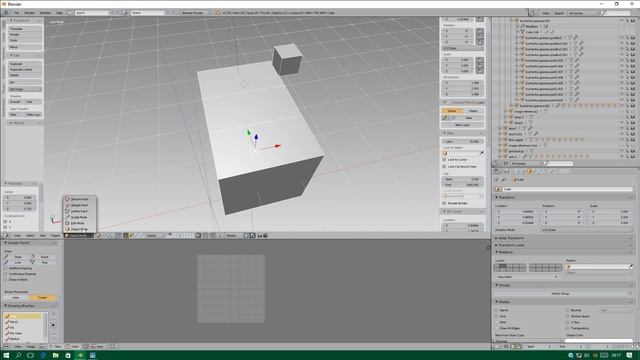Image resolution: width=640 pixels, height=360 pixels.
Task: Apply Smooth shading
Action: coord(16,102)
